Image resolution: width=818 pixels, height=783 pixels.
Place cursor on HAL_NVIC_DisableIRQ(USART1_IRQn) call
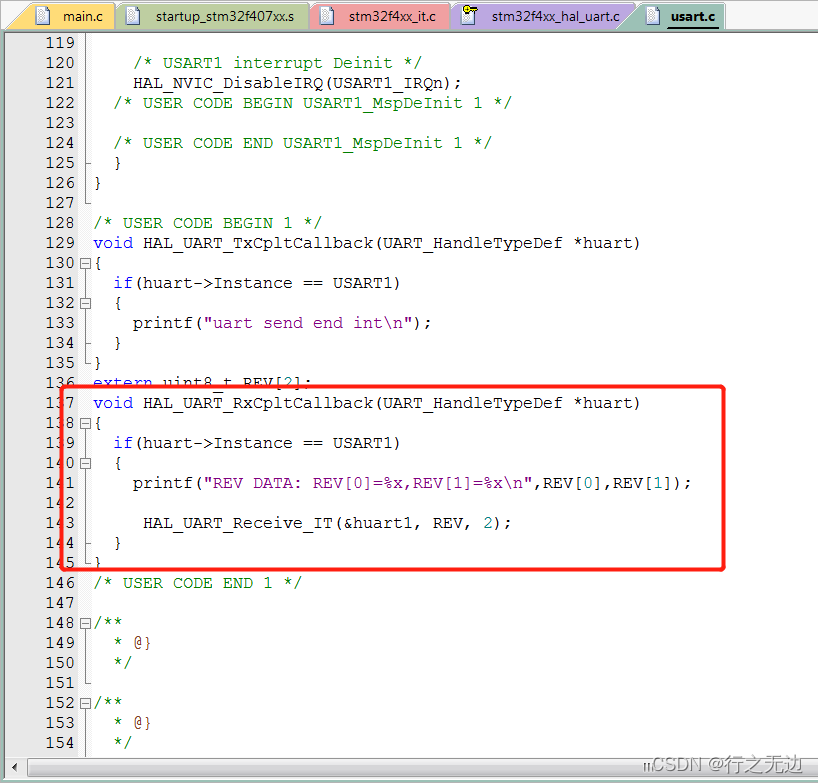tap(297, 83)
